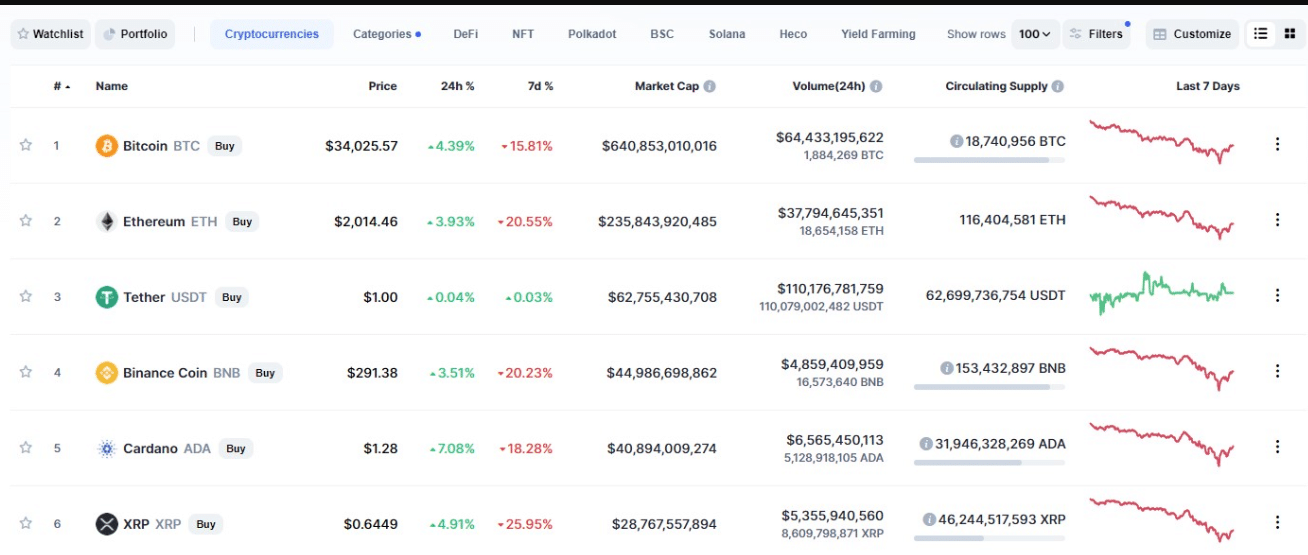This screenshot has width=1308, height=555.
Task: Click the Cardano logo icon
Action: 106,449
